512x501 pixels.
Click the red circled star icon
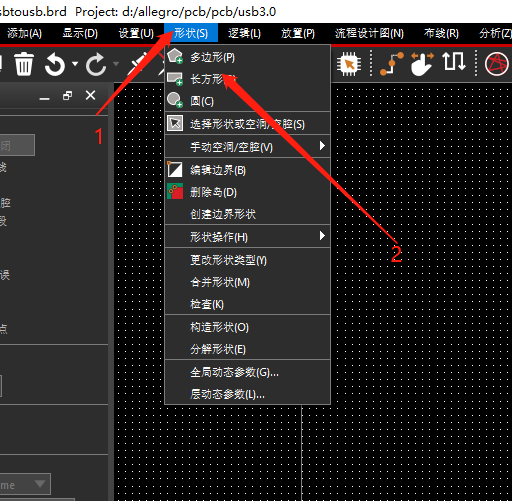497,64
